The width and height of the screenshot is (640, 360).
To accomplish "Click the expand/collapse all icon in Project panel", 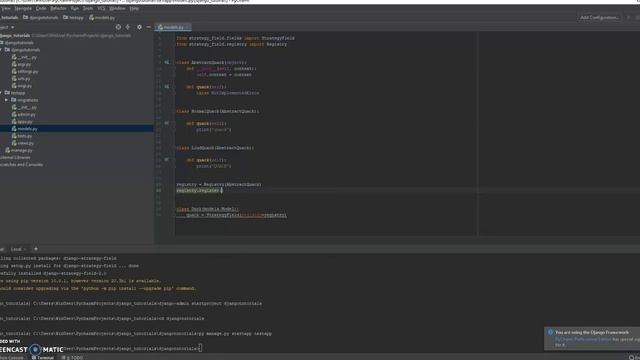I will coord(128,27).
